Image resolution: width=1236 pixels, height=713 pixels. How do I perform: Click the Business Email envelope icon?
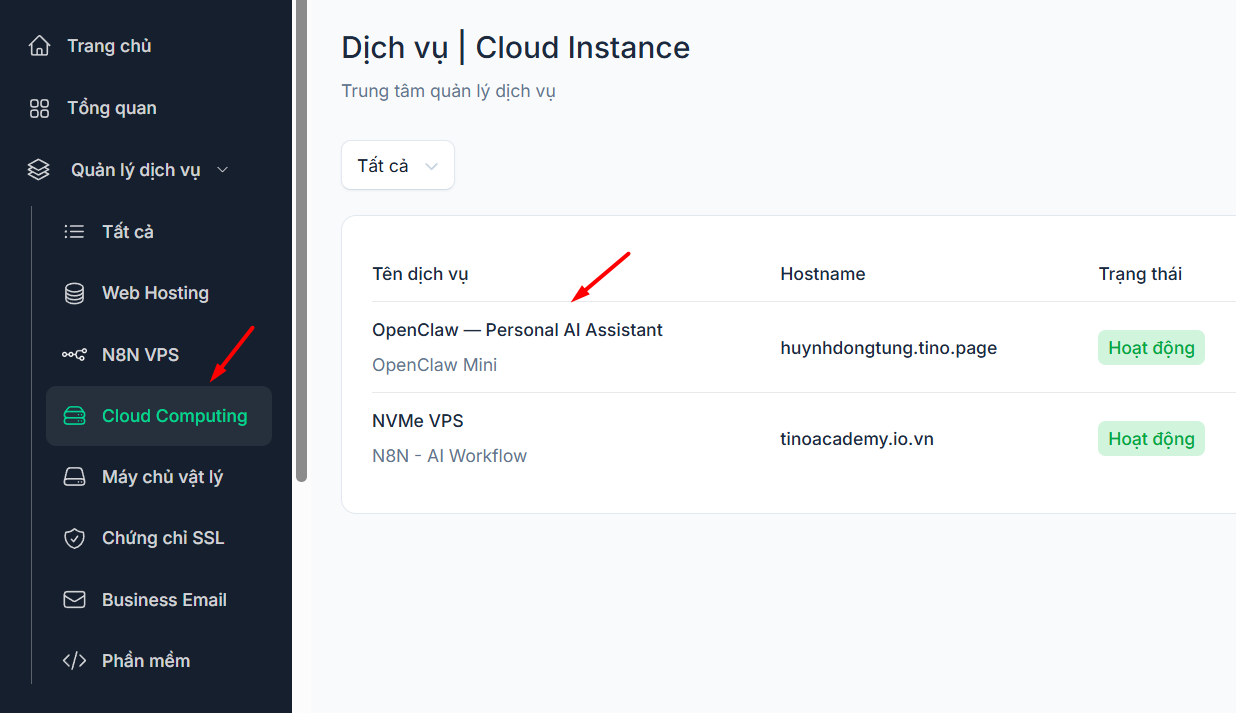tap(74, 600)
